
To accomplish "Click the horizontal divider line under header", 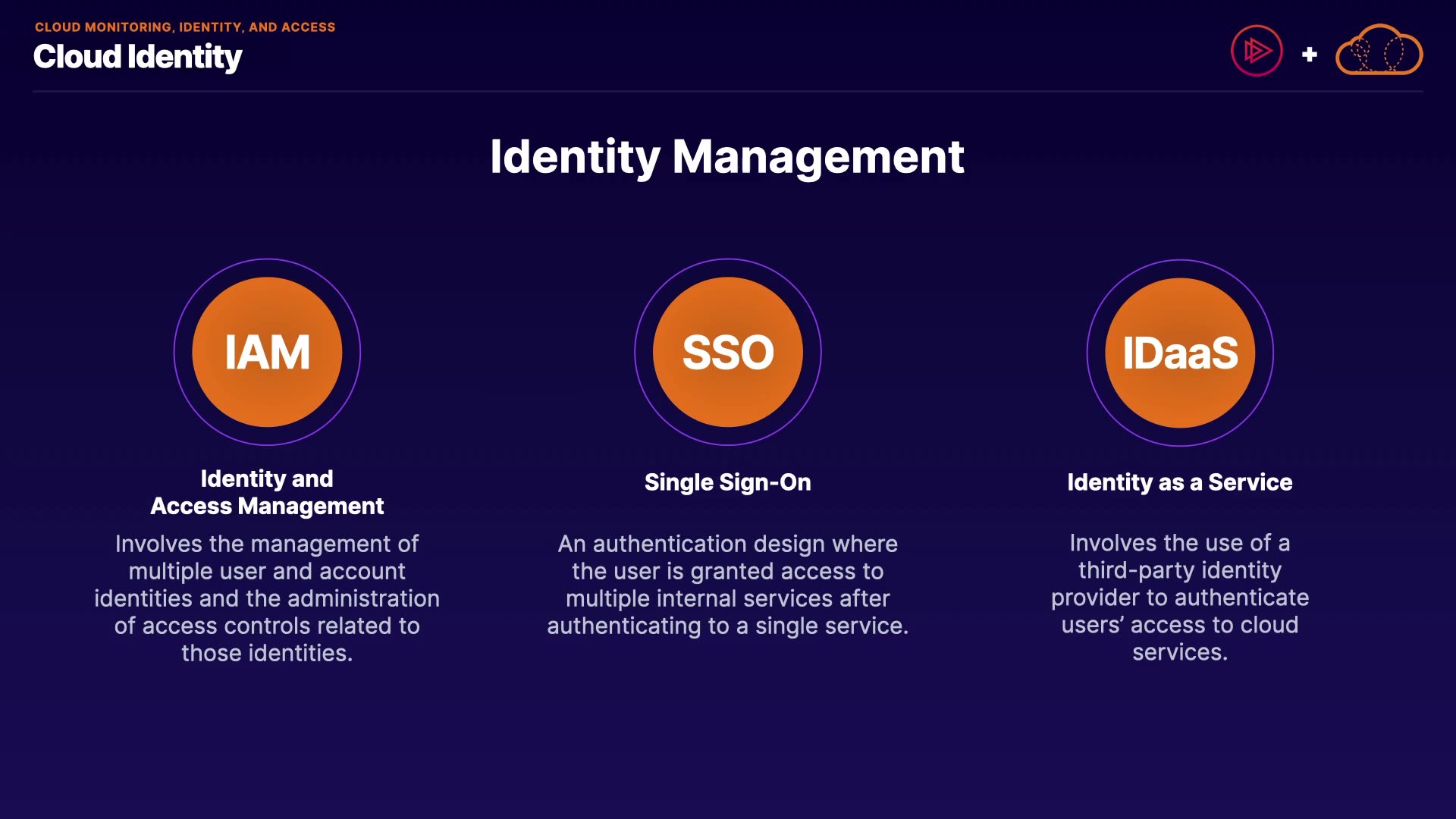I will click(727, 92).
